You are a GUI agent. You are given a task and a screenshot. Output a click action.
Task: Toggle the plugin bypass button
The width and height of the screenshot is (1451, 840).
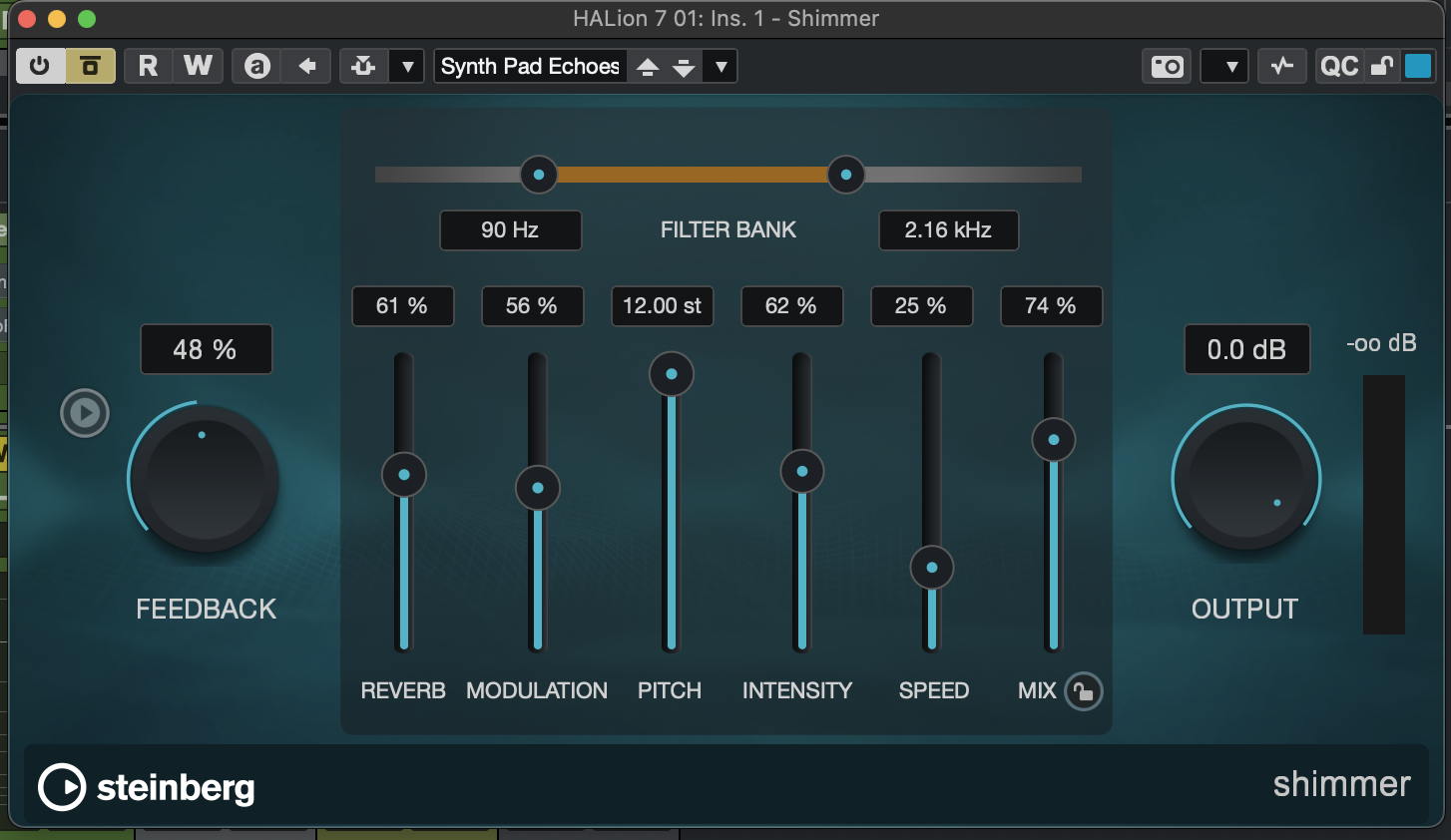pyautogui.click(x=91, y=67)
